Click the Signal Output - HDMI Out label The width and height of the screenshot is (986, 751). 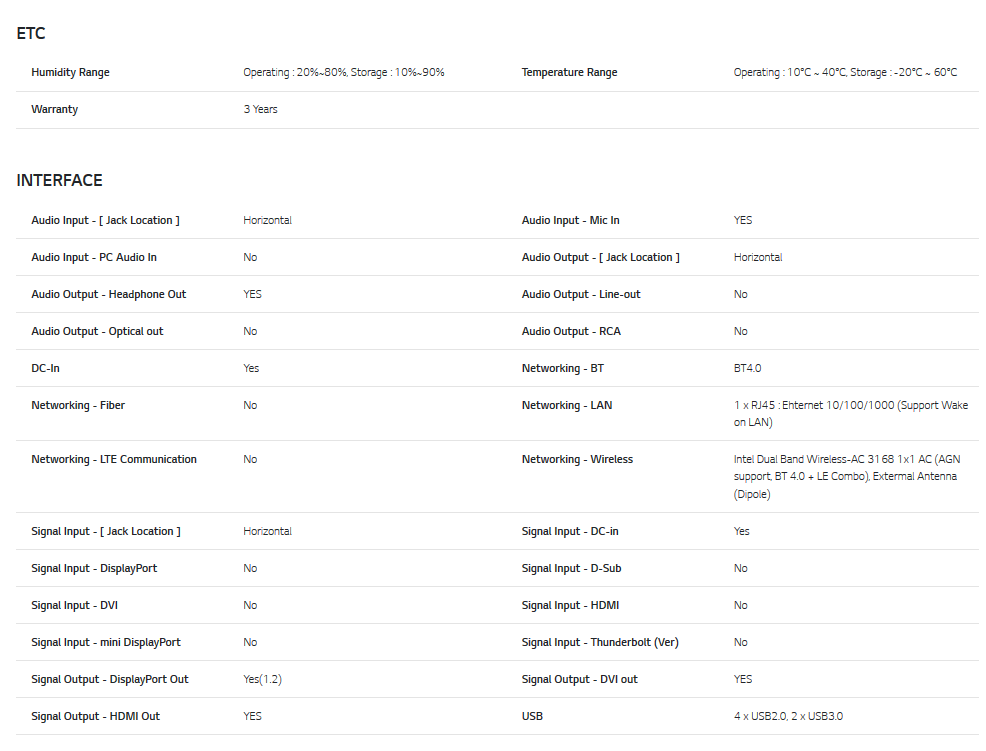click(95, 716)
